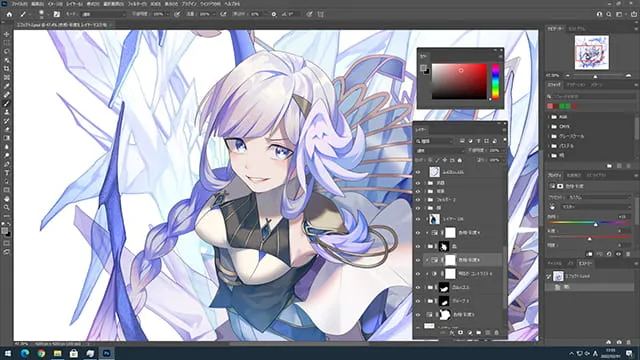Open the File menu
Image resolution: width=640 pixels, height=360 pixels.
click(19, 4)
